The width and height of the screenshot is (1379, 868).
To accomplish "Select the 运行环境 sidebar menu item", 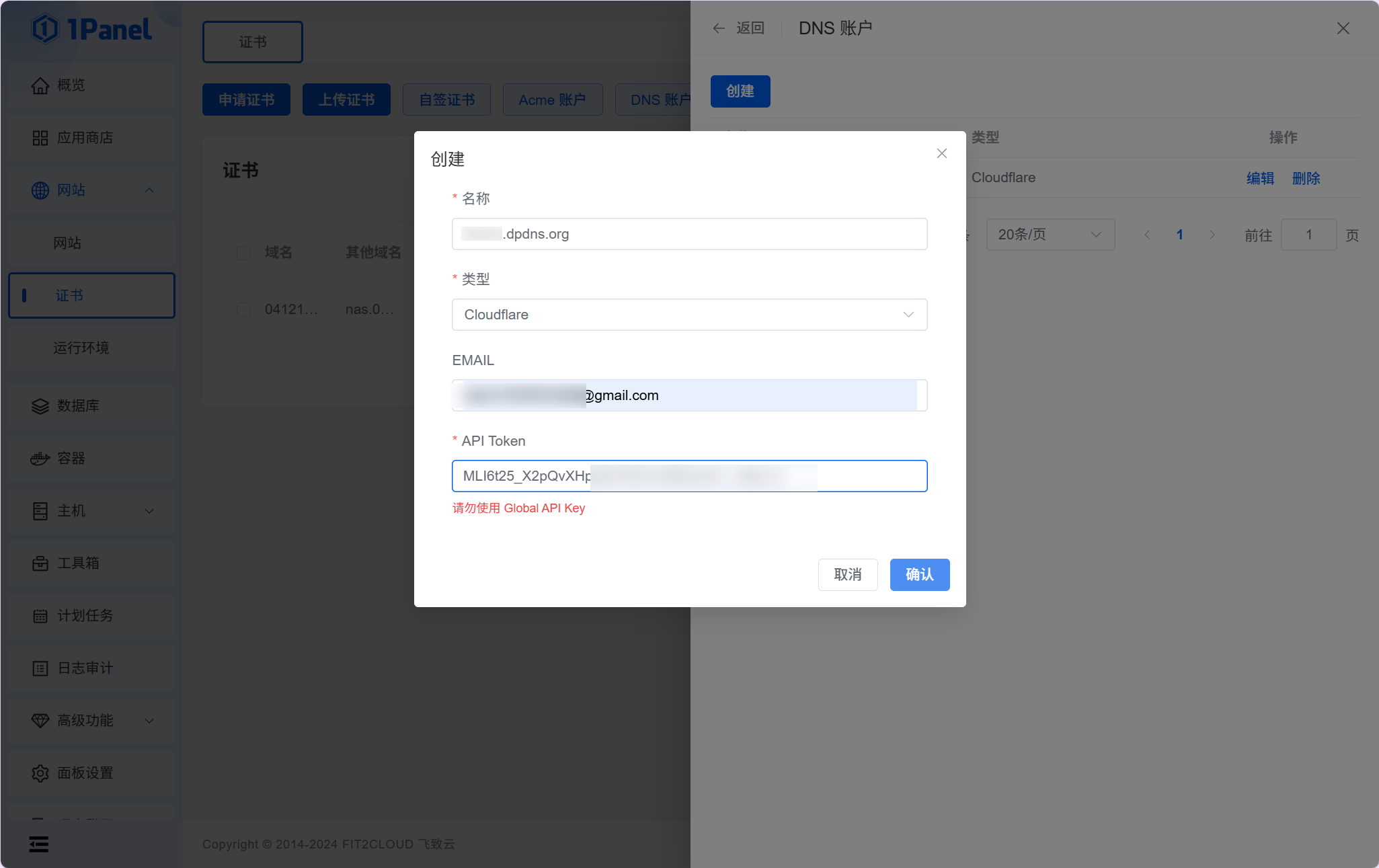I will [91, 348].
